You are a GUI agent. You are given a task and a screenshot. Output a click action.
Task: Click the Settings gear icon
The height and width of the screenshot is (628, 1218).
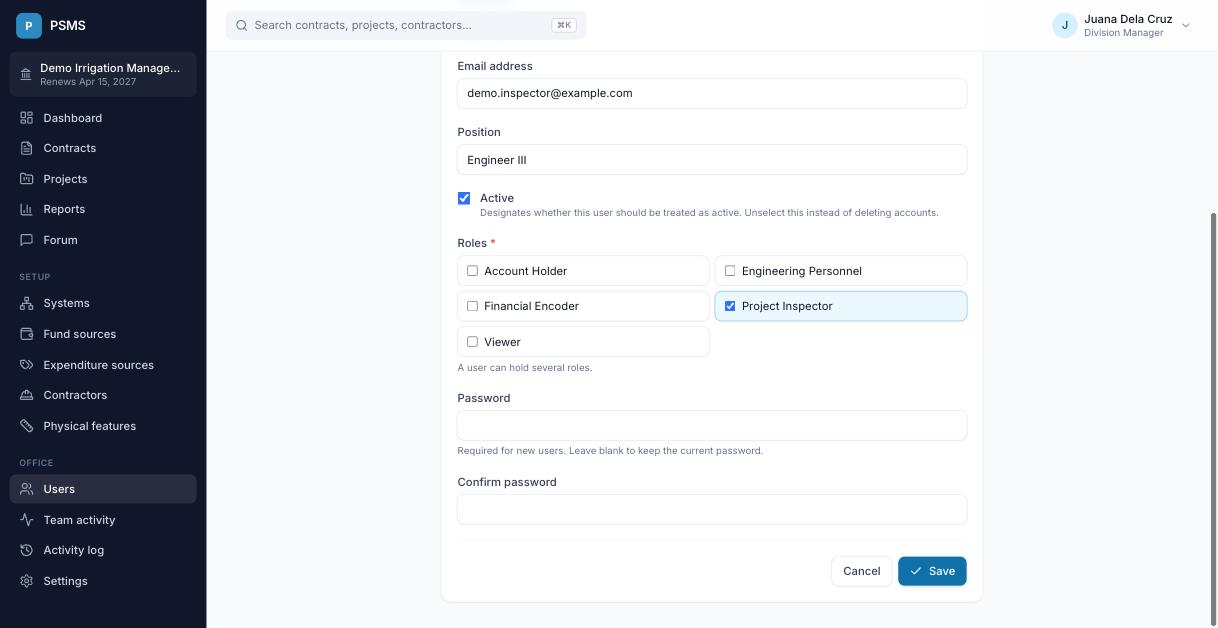pos(27,581)
